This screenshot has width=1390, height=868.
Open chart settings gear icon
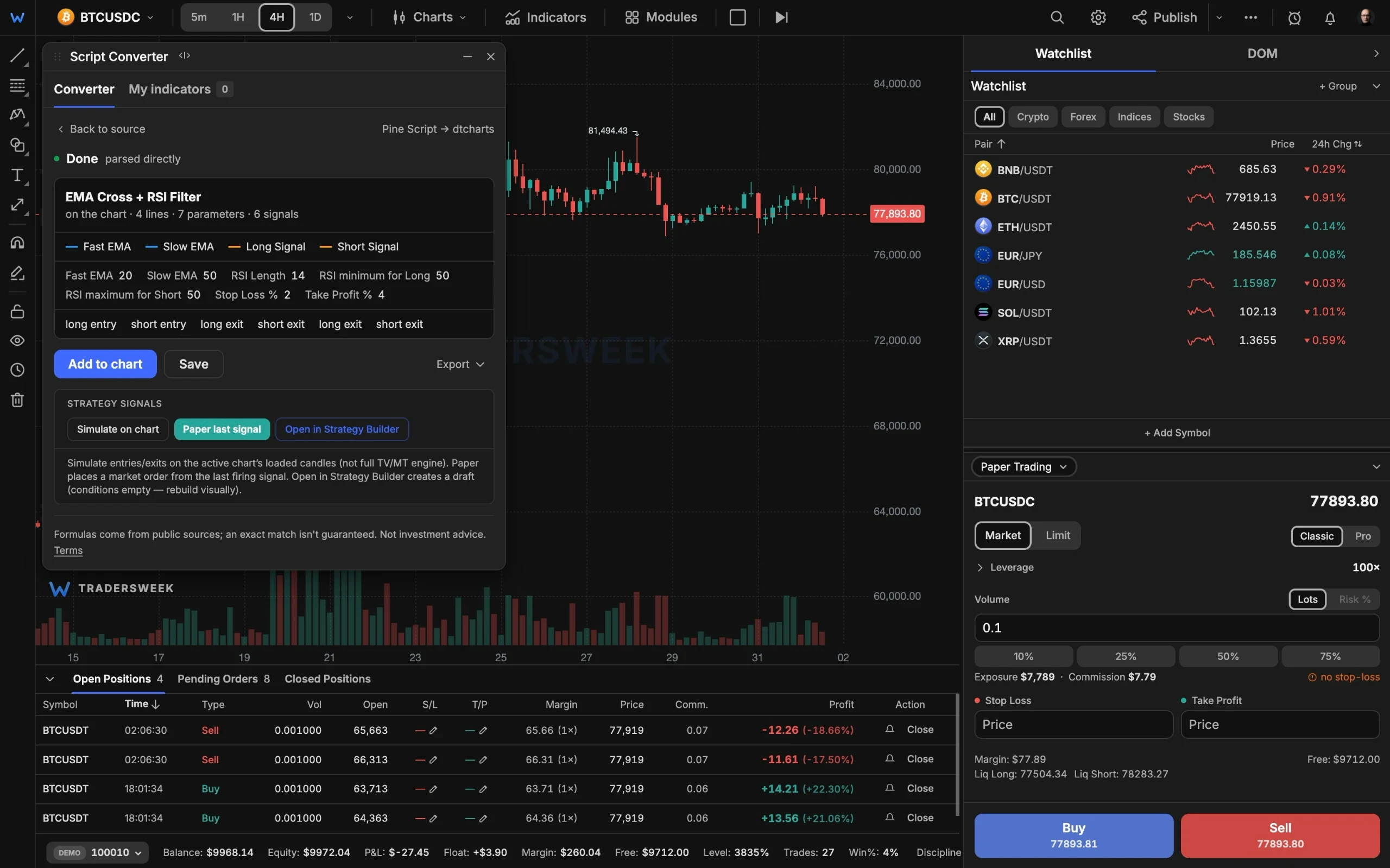click(x=1098, y=17)
